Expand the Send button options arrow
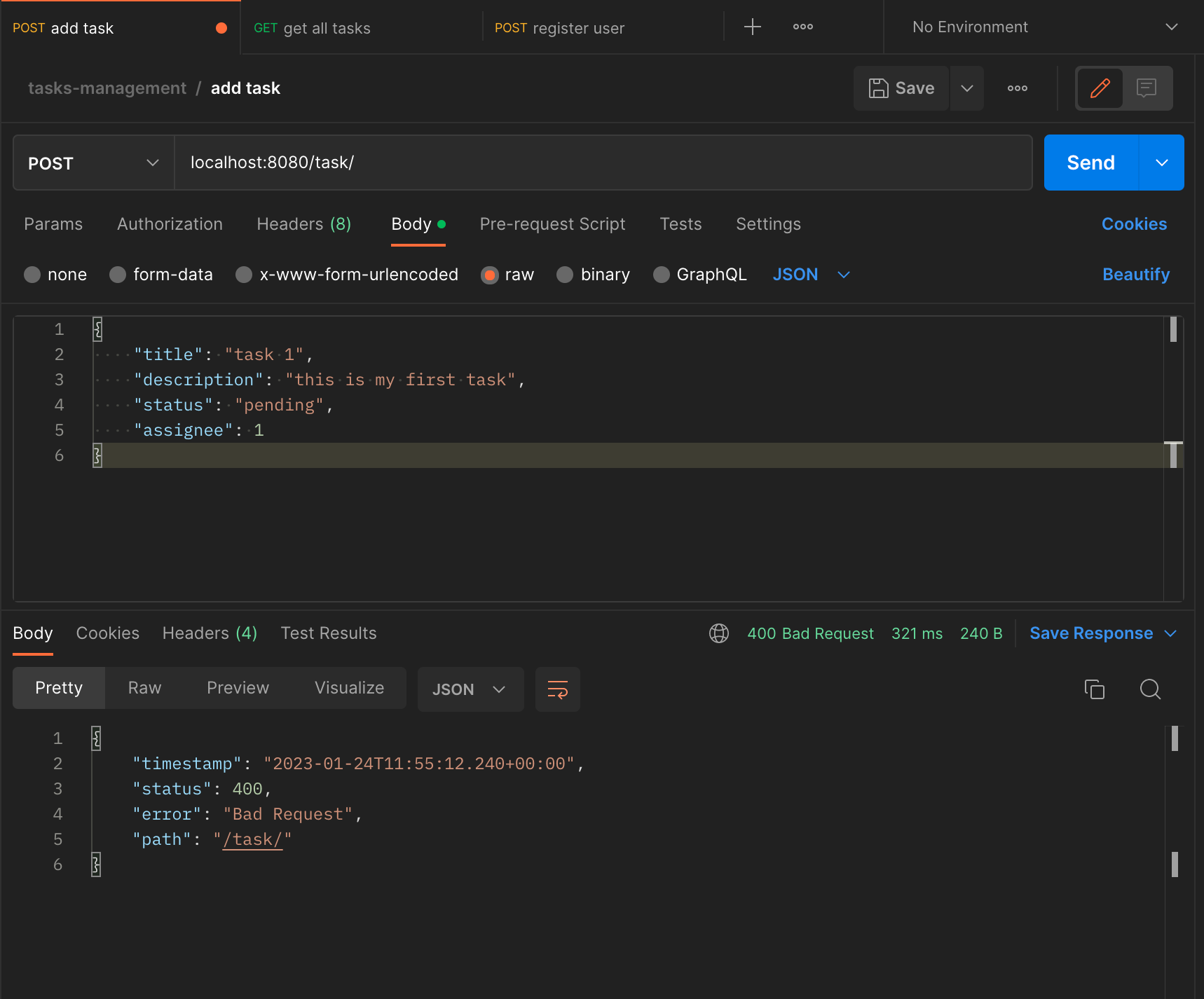 point(1161,163)
